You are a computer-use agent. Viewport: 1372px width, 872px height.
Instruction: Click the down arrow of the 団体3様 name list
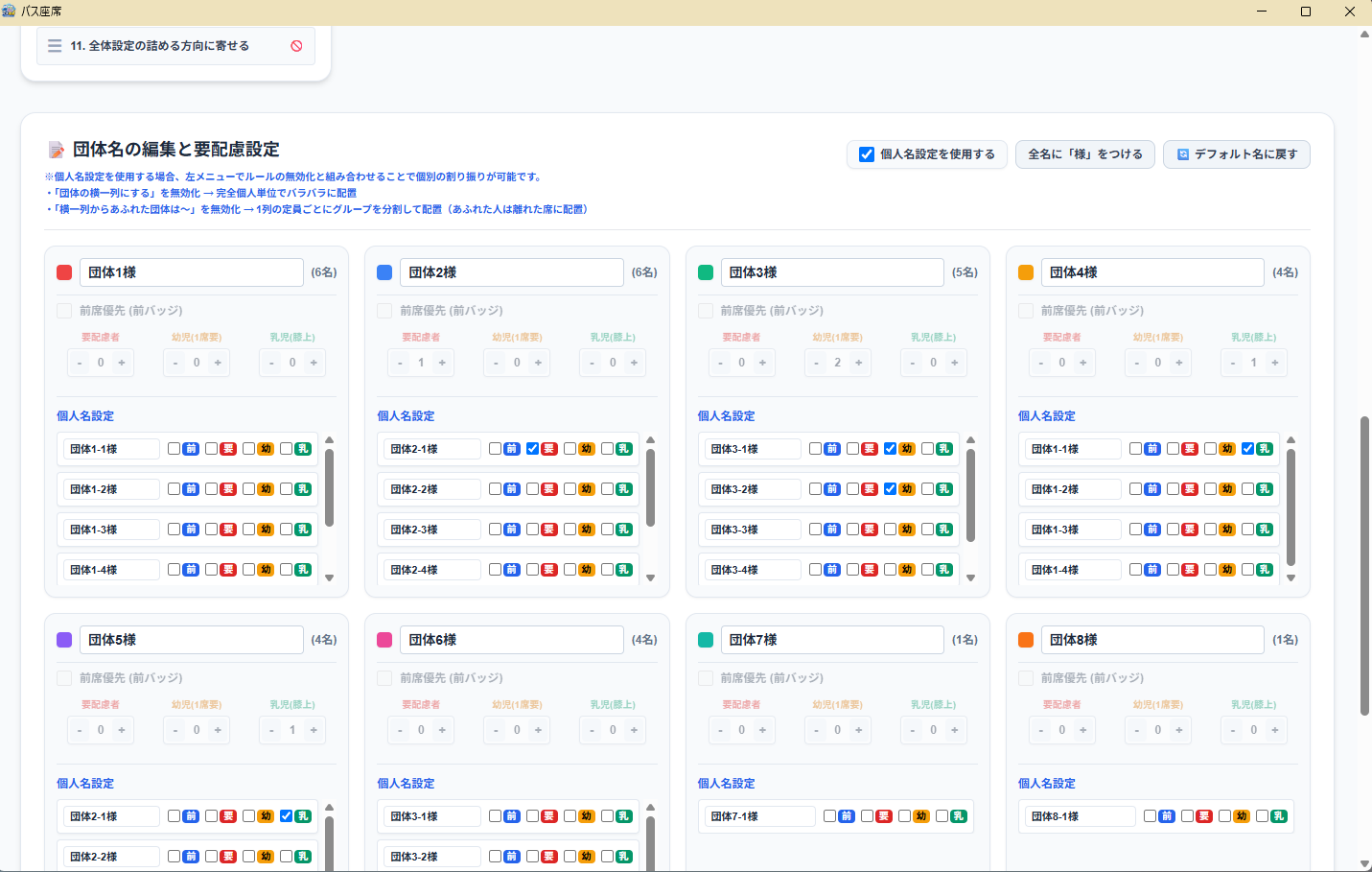970,577
